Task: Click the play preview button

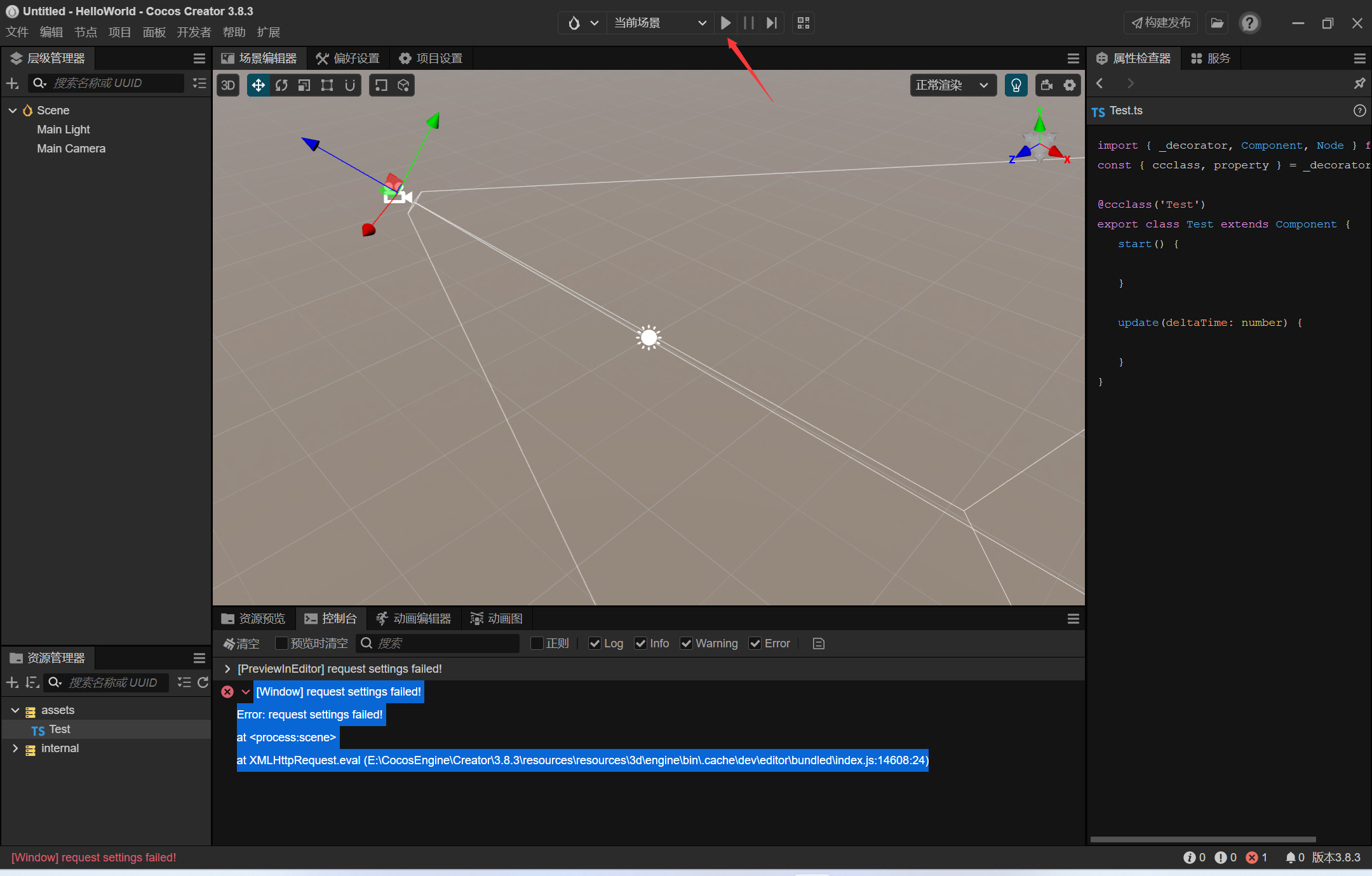Action: pyautogui.click(x=725, y=23)
